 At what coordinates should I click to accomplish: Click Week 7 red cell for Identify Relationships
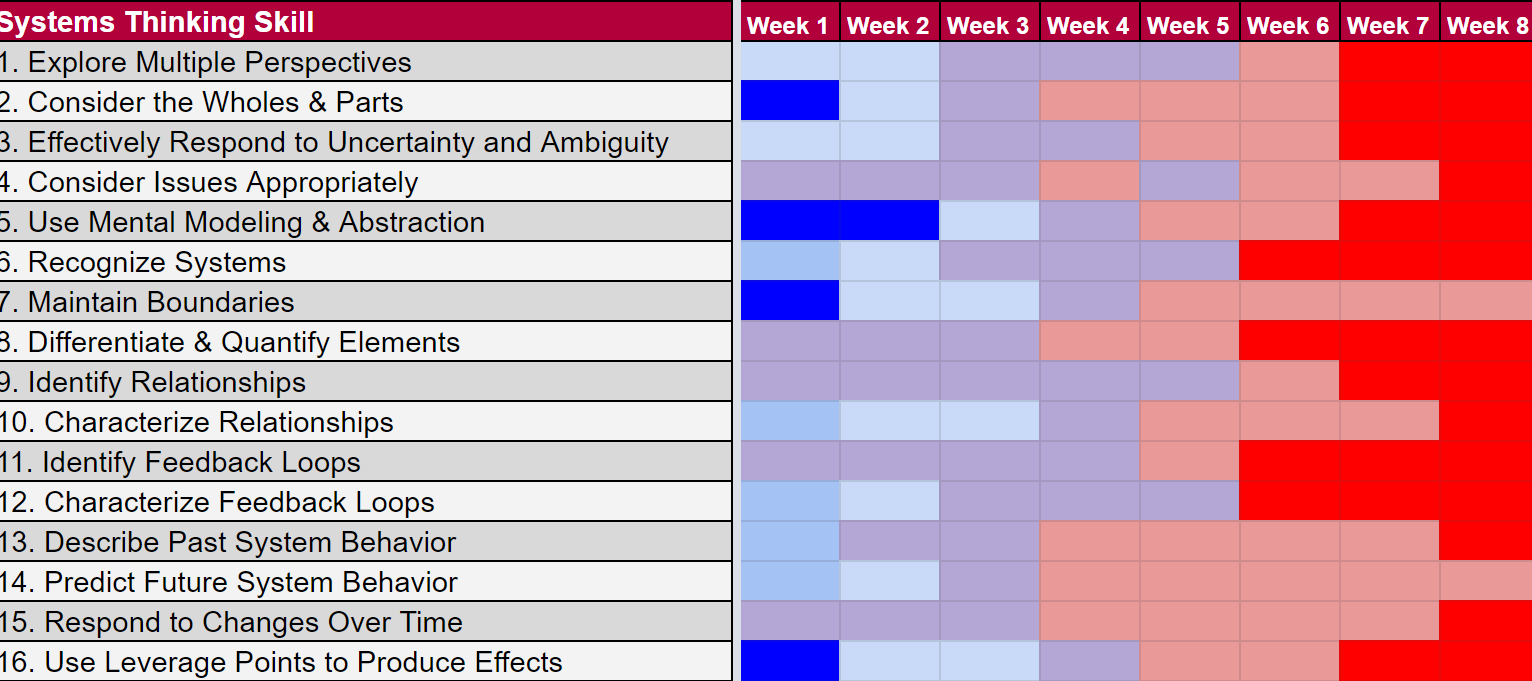1390,381
